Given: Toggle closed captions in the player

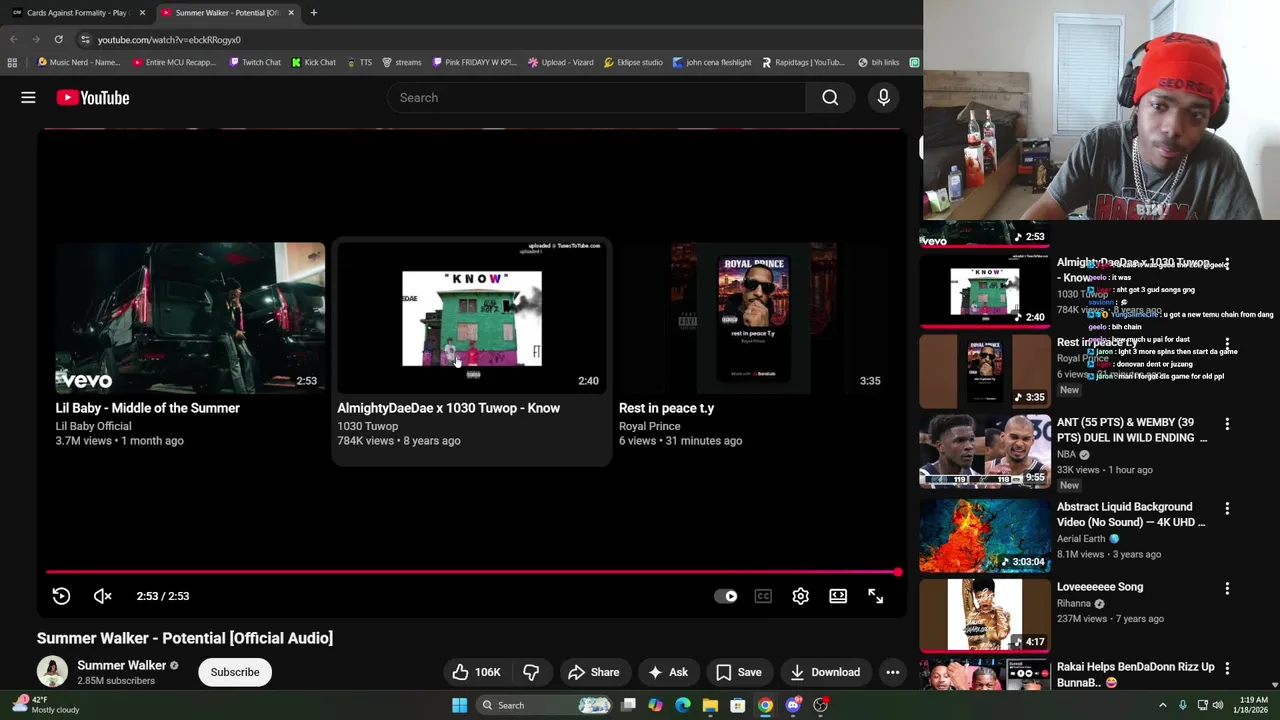Looking at the screenshot, I should tap(763, 596).
